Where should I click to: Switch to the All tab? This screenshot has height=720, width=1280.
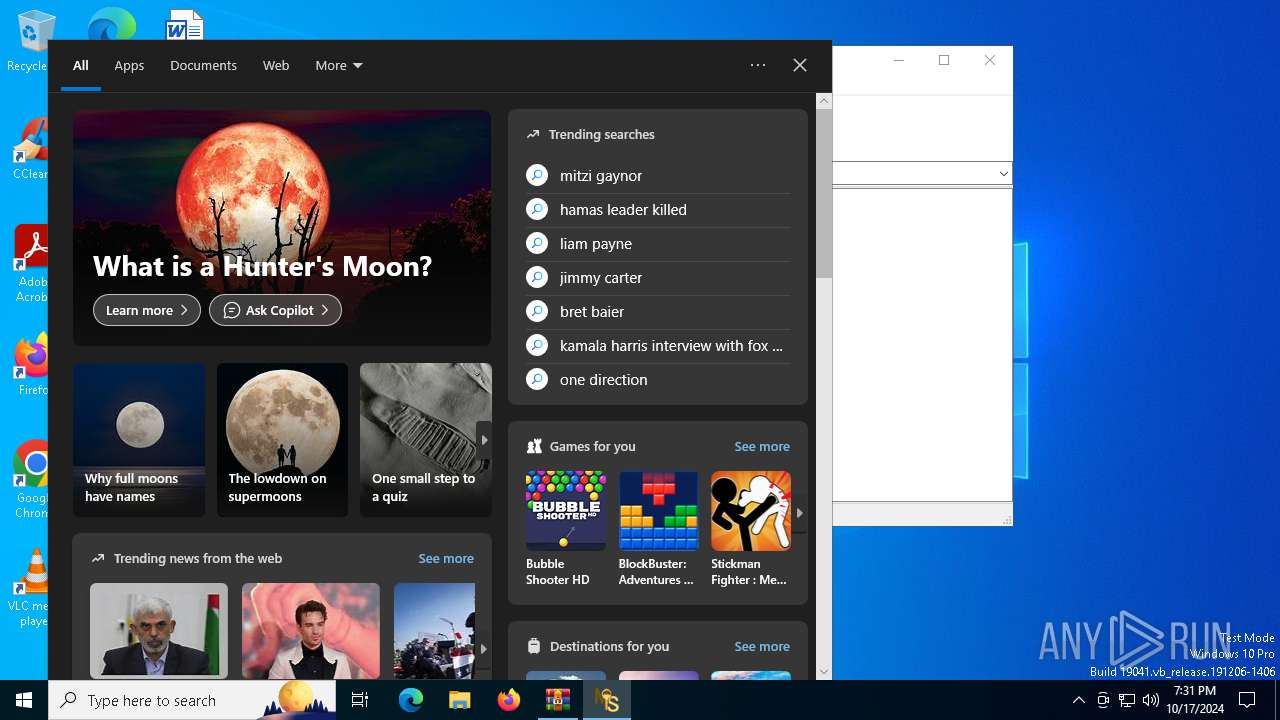tap(81, 65)
